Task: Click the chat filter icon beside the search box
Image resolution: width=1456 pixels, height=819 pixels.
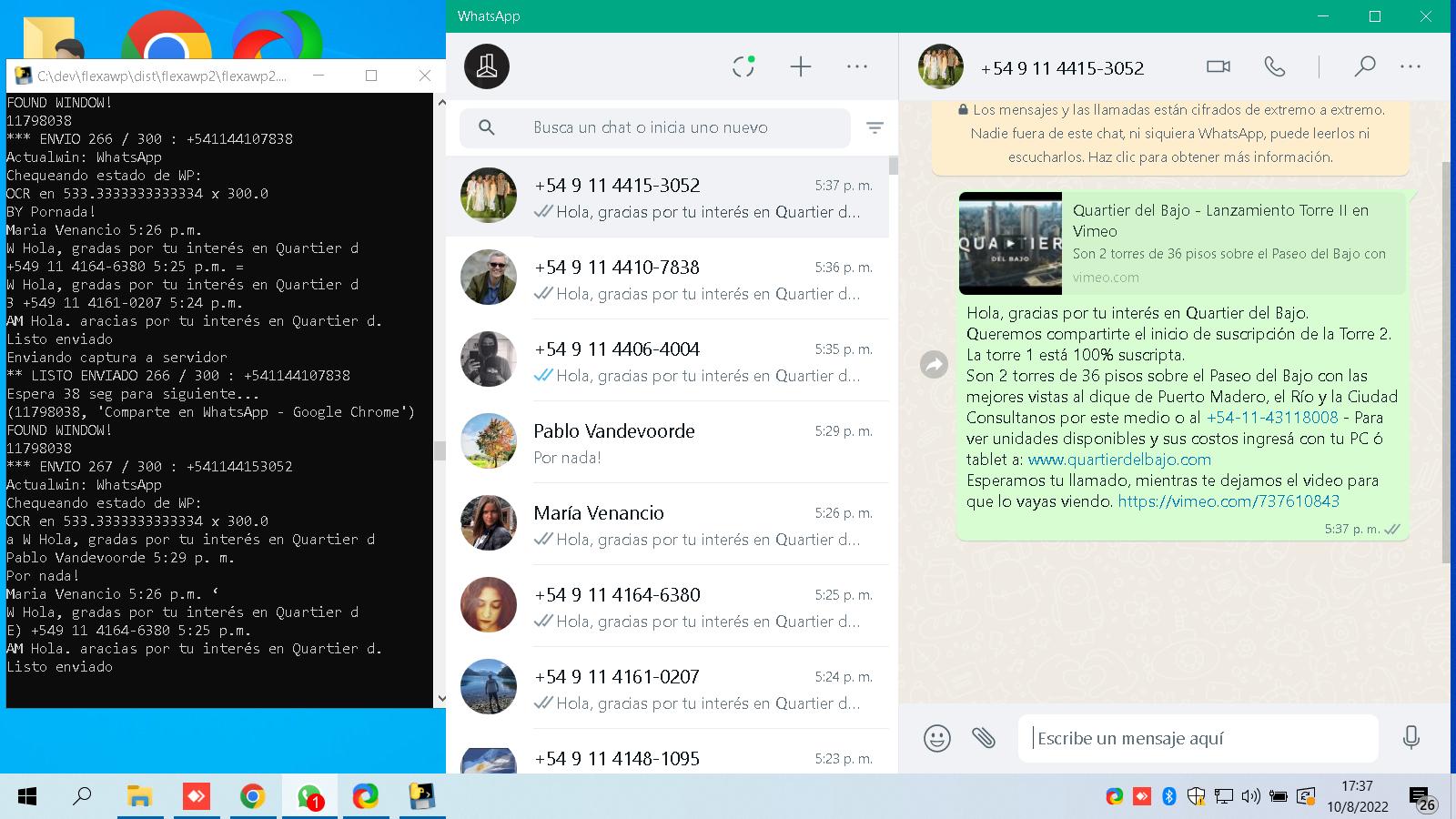Action: tap(875, 128)
